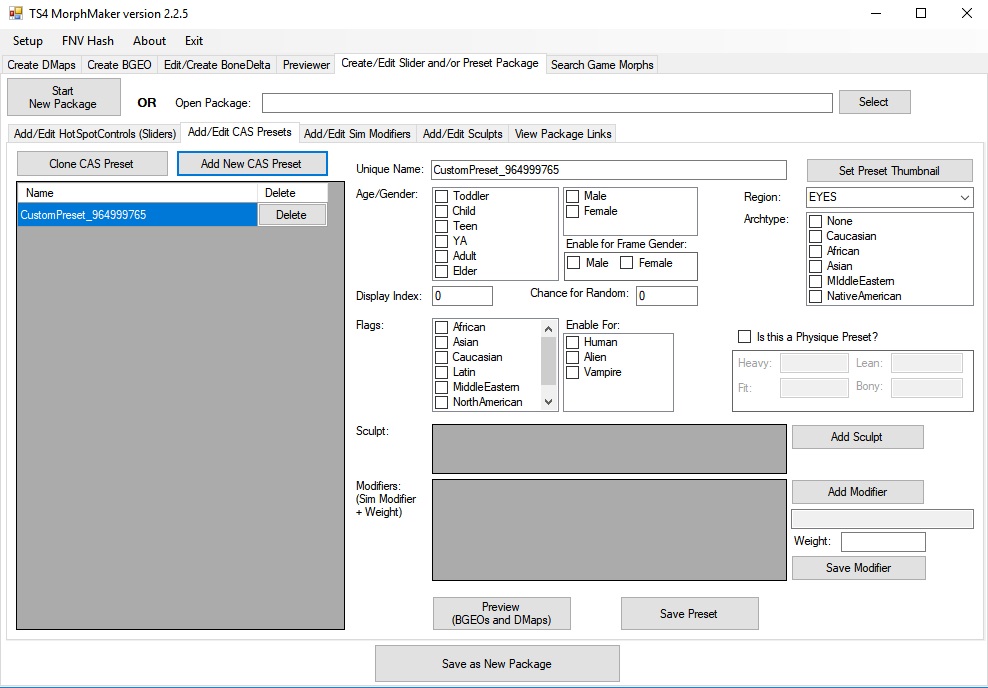Tick the Is this a Physique Preset checkbox
The height and width of the screenshot is (688, 988).
click(x=744, y=337)
